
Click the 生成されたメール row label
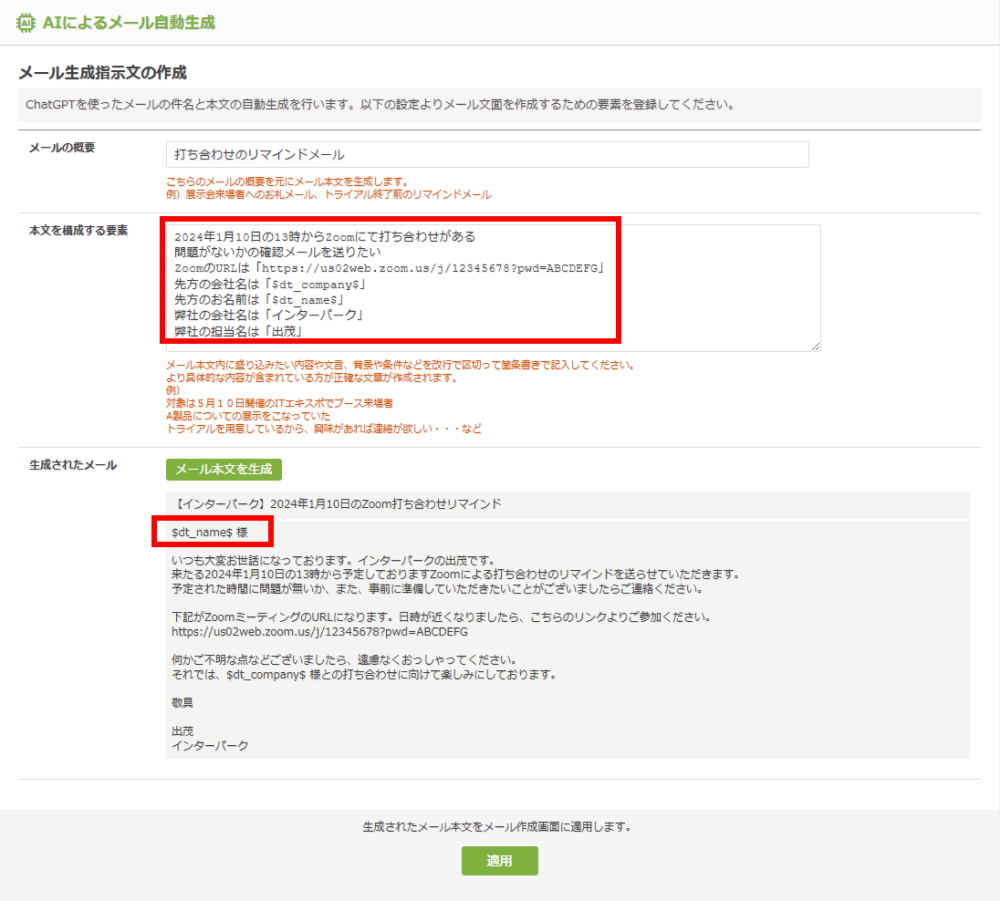(x=73, y=465)
